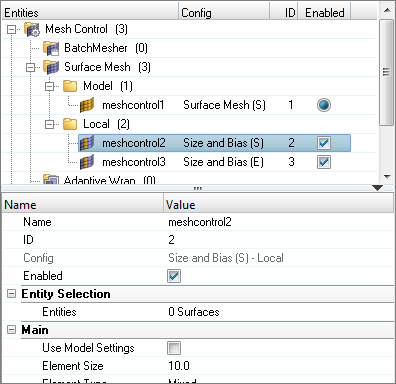Click the Mesh Control folder icon
The height and width of the screenshot is (384, 396).
32,29
